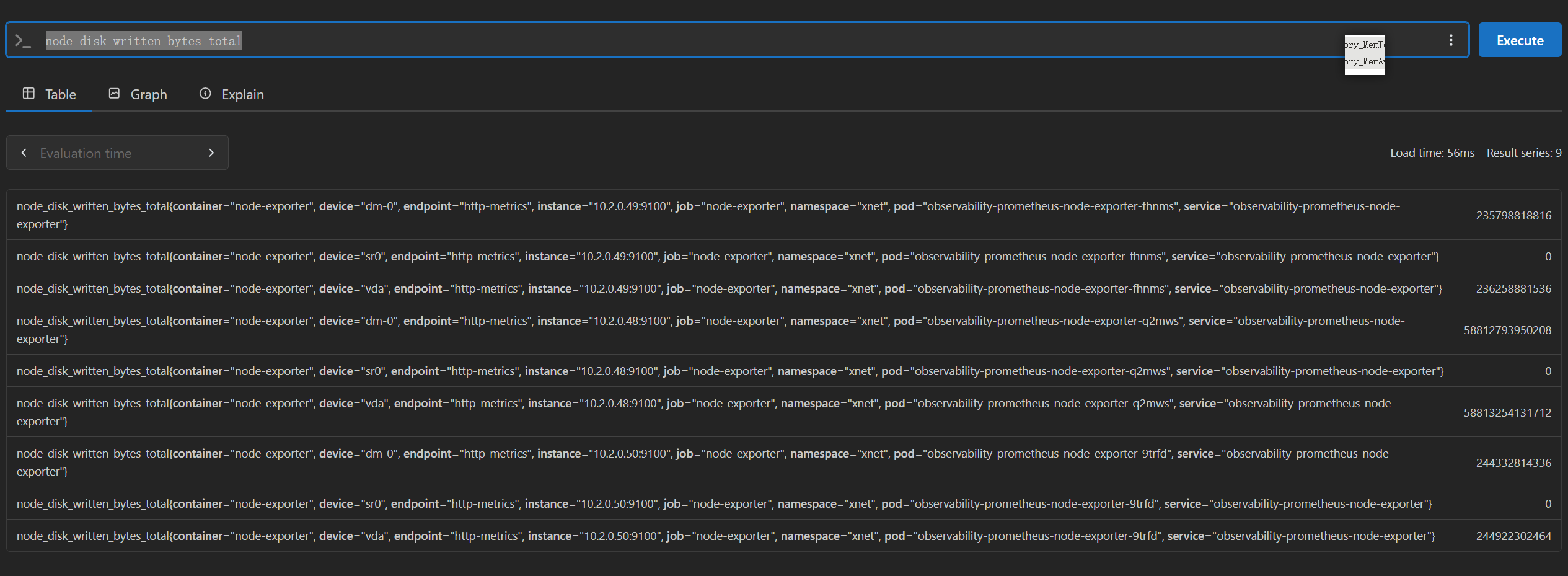Open the three-dot query options menu
The width and height of the screenshot is (1568, 576).
click(x=1451, y=40)
